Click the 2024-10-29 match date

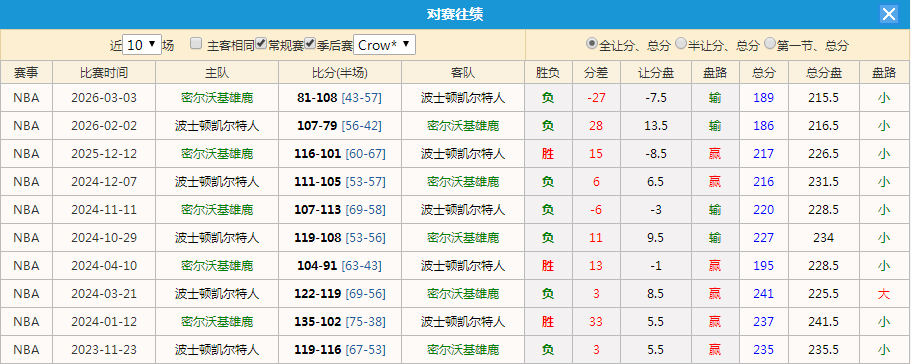104,237
